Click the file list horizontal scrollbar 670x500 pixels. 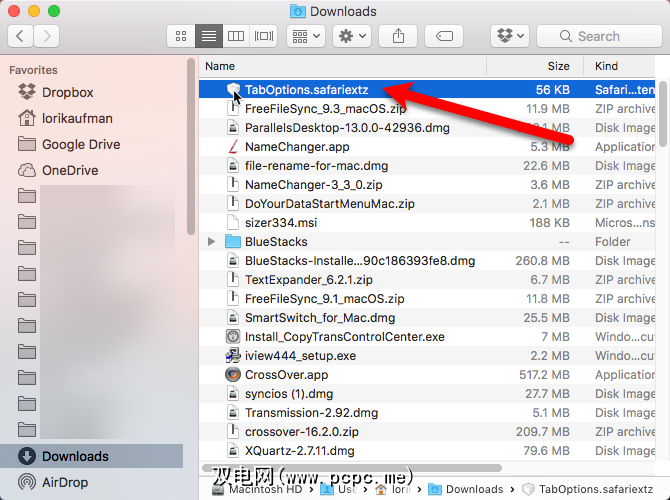coord(352,468)
